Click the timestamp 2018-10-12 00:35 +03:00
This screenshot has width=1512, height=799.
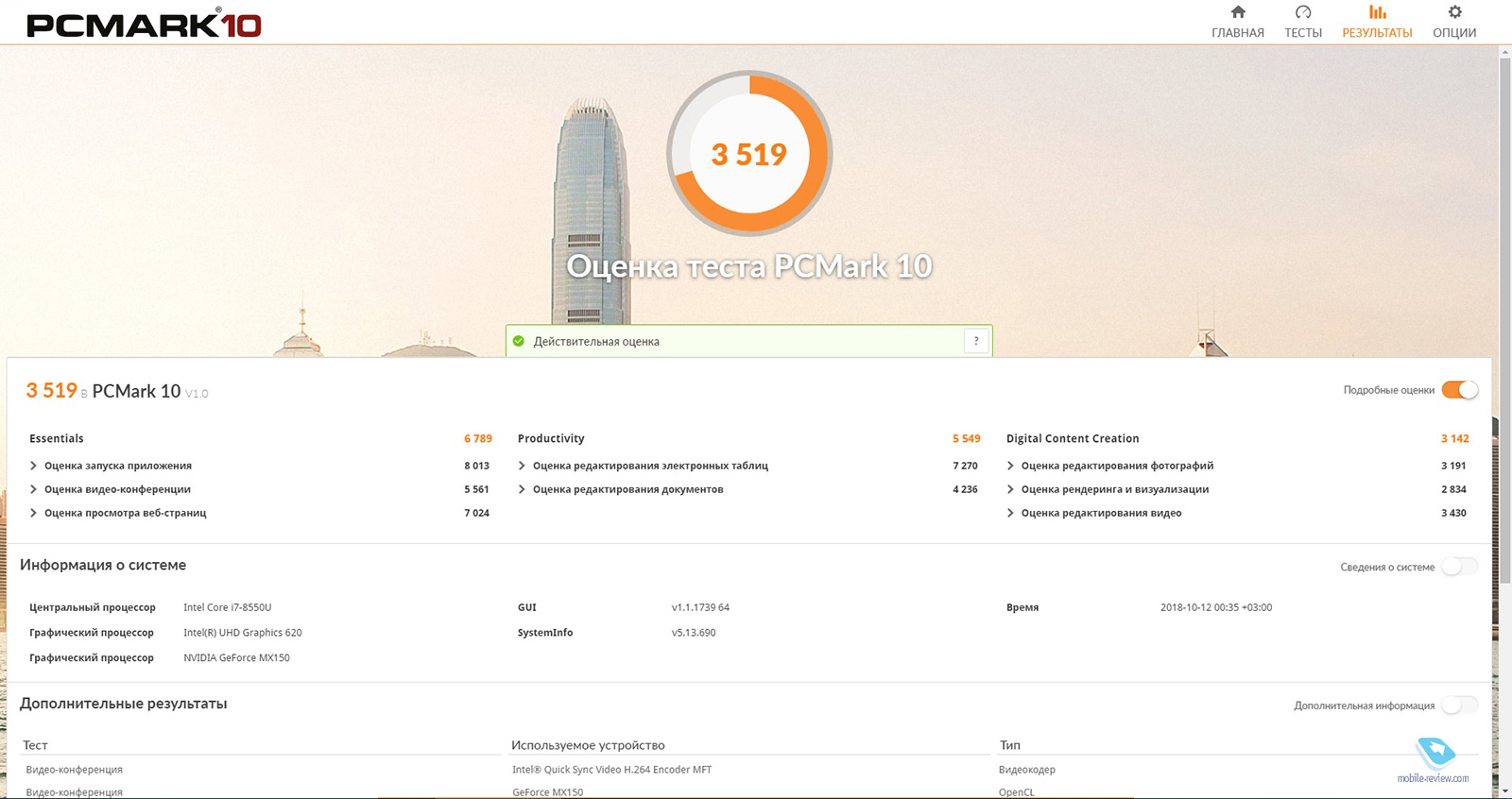pyautogui.click(x=1216, y=607)
